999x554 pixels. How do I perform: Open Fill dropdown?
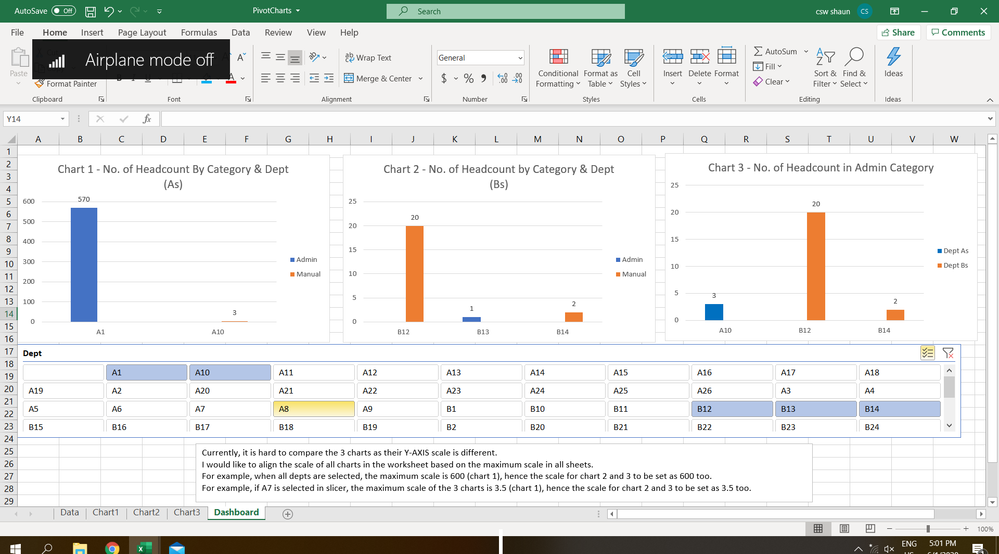pos(768,66)
